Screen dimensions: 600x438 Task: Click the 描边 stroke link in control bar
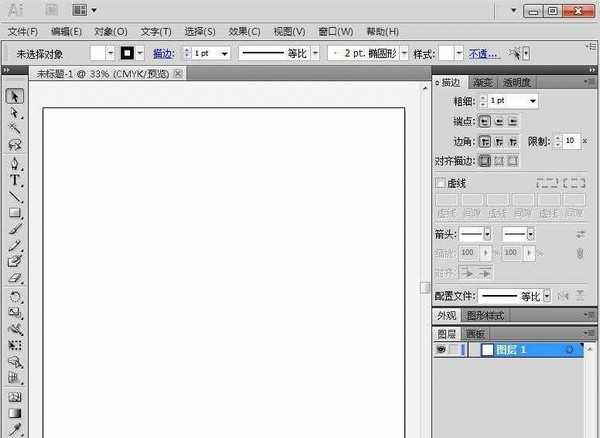[x=162, y=53]
